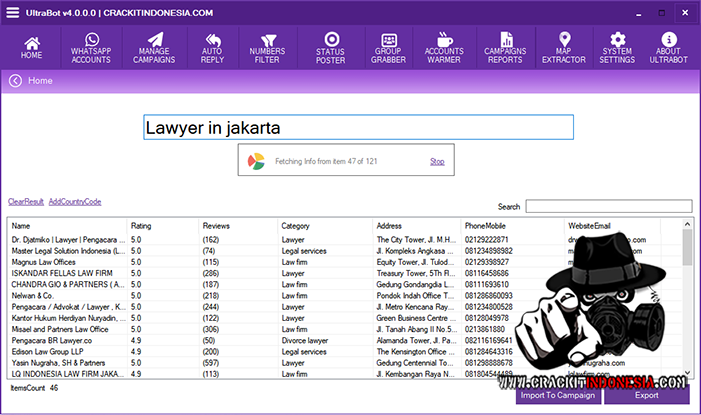The height and width of the screenshot is (415, 701).
Task: Click the ClearResult link
Action: (x=26, y=202)
